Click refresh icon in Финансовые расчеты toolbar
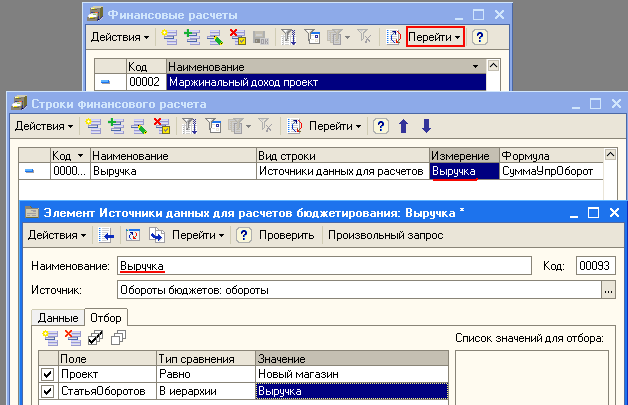The image size is (628, 405). tap(393, 37)
